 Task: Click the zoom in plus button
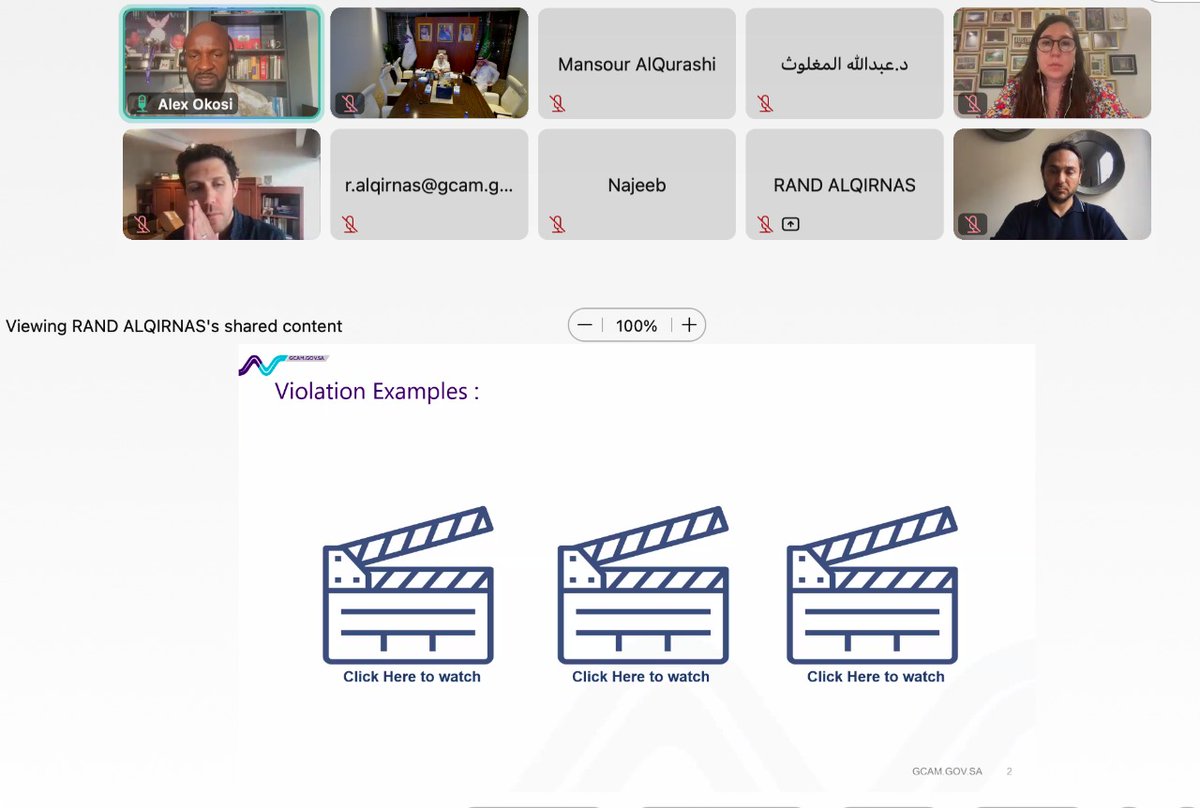click(689, 325)
